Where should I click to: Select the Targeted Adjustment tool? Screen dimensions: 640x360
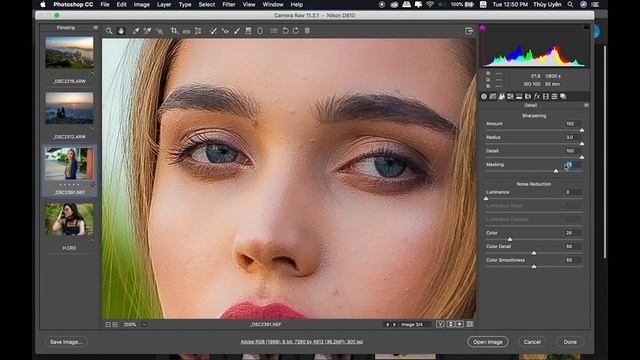160,31
